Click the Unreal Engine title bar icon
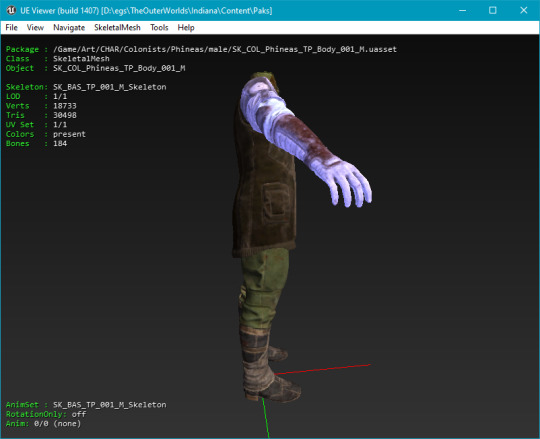This screenshot has height=439, width=540. 11,10
